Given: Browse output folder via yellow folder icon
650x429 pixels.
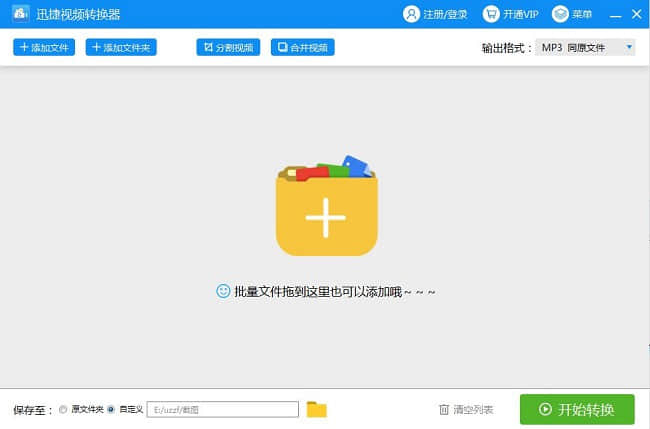Looking at the screenshot, I should [x=317, y=410].
